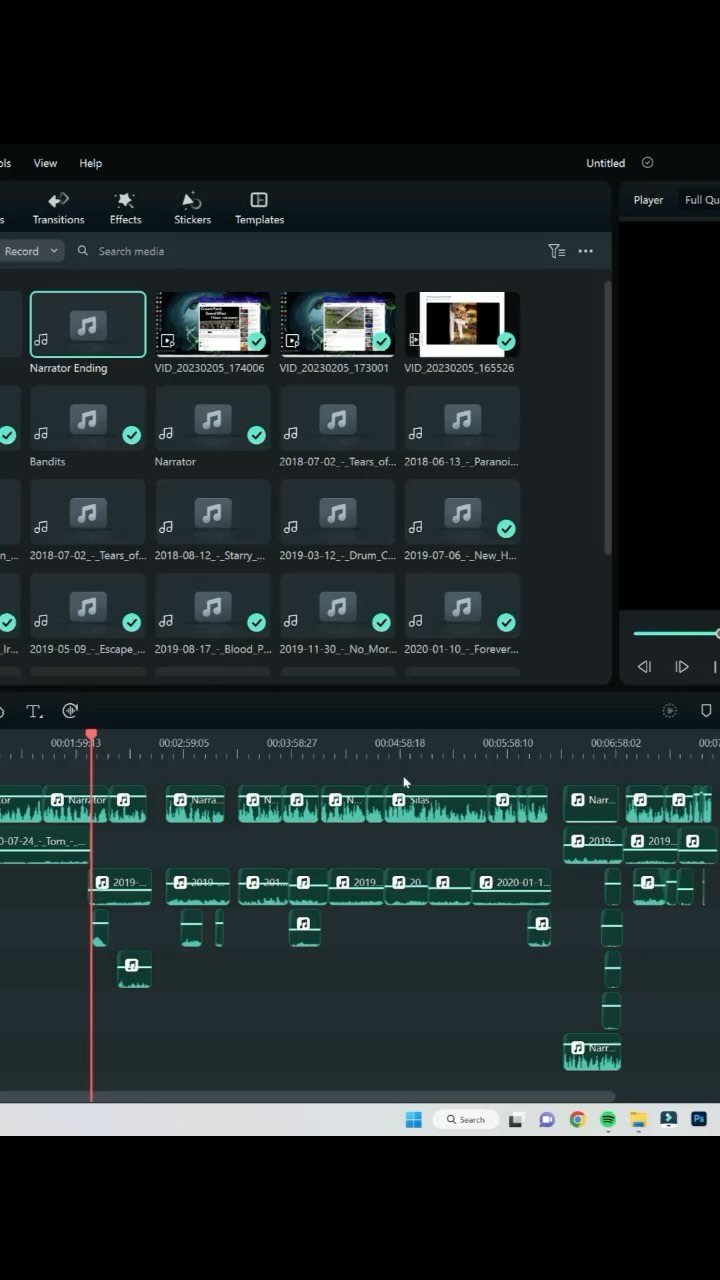Select the 2020-01-10 Forever audio item
The height and width of the screenshot is (1280, 720).
tap(462, 606)
